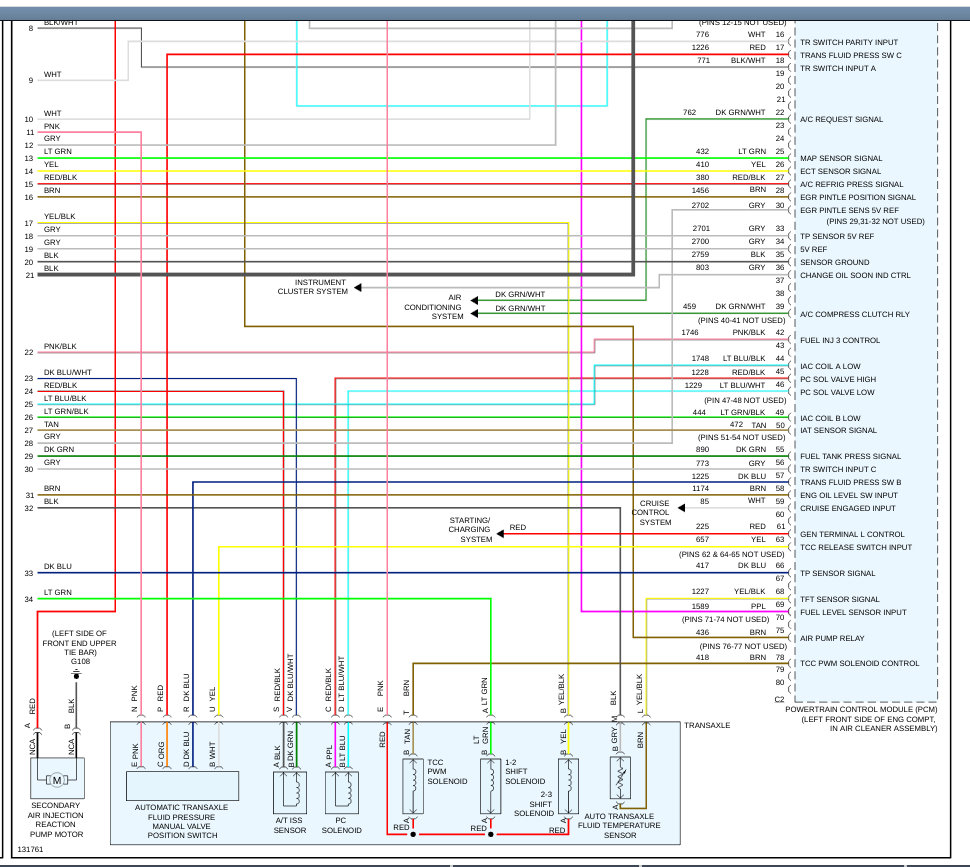Click the 'TFT SENSOR SIGNAL' label

pyautogui.click(x=839, y=599)
